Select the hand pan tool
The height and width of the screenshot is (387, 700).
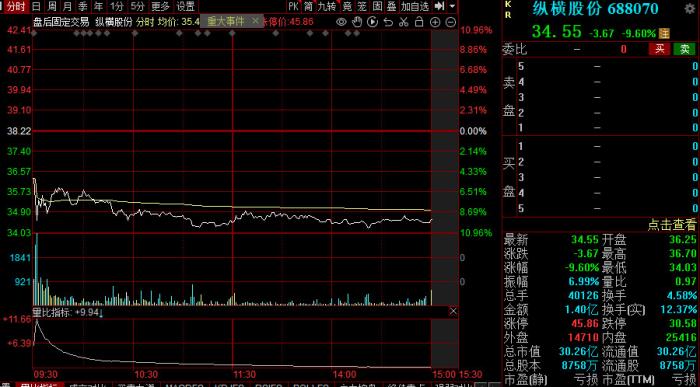pyautogui.click(x=357, y=21)
